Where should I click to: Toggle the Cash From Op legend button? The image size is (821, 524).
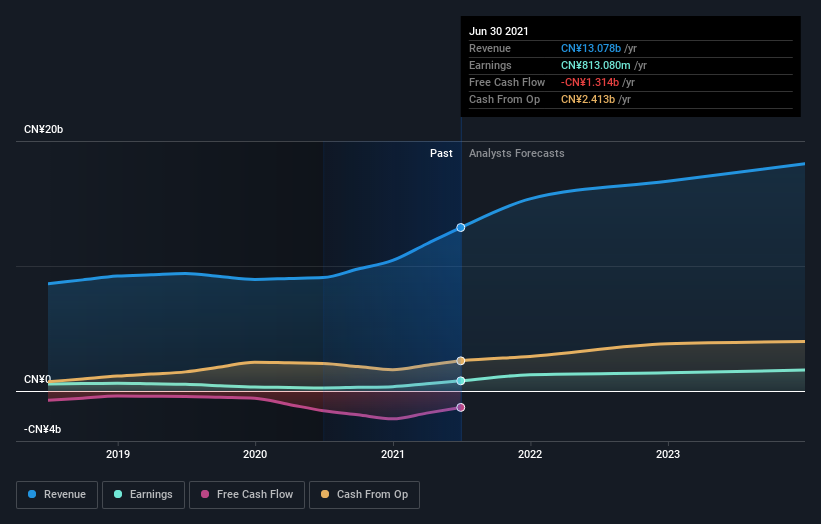tap(364, 495)
